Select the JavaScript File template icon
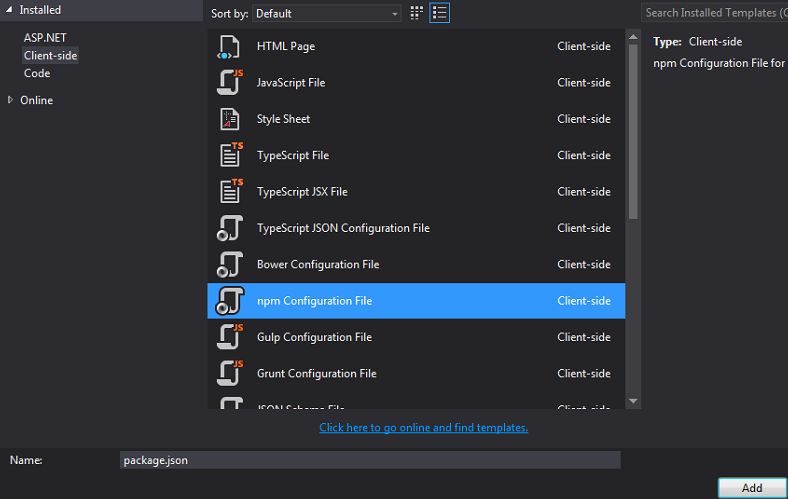The height and width of the screenshot is (499, 788). [230, 83]
